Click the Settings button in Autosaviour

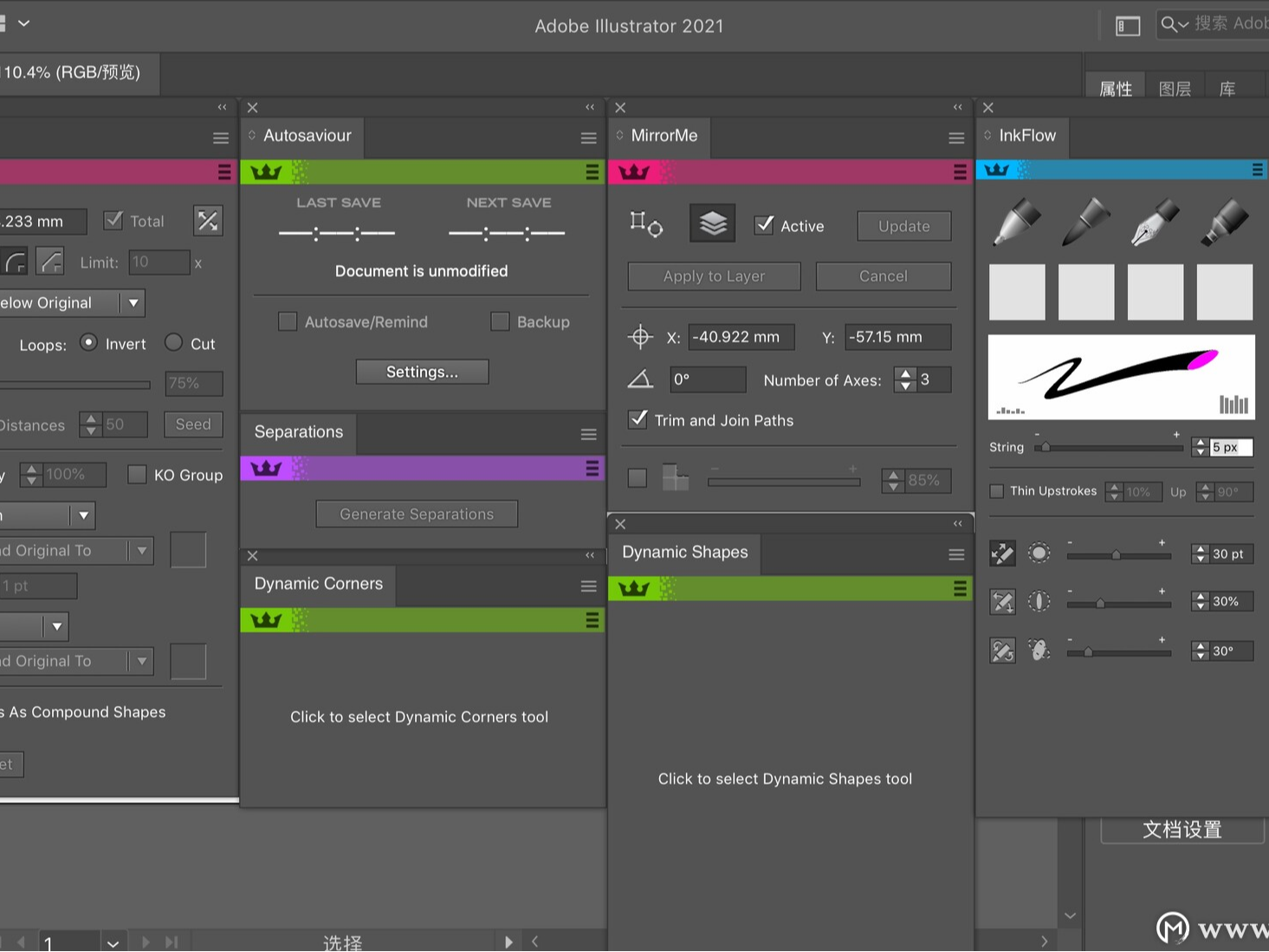[422, 372]
